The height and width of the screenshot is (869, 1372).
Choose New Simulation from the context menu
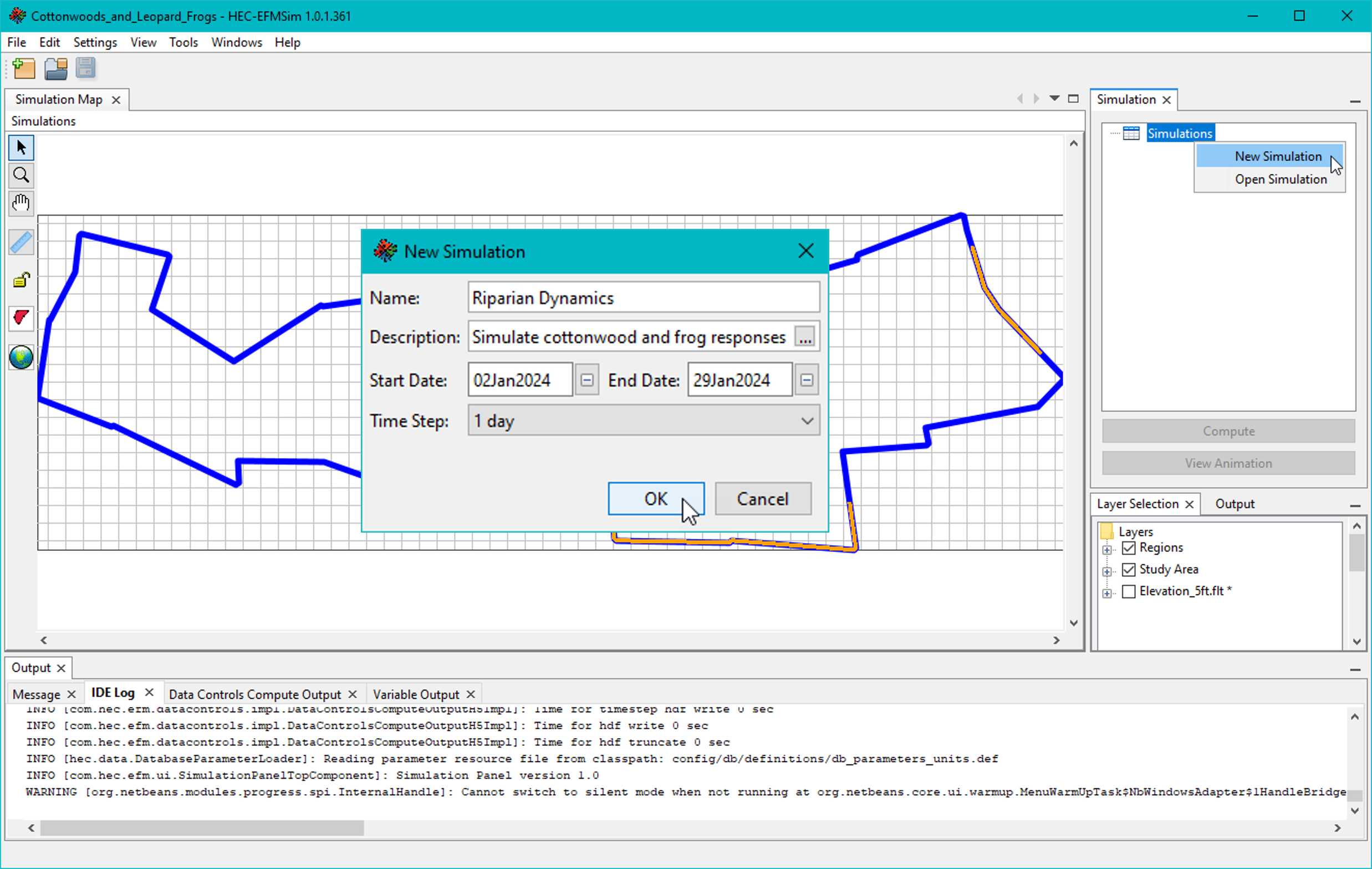coord(1277,156)
